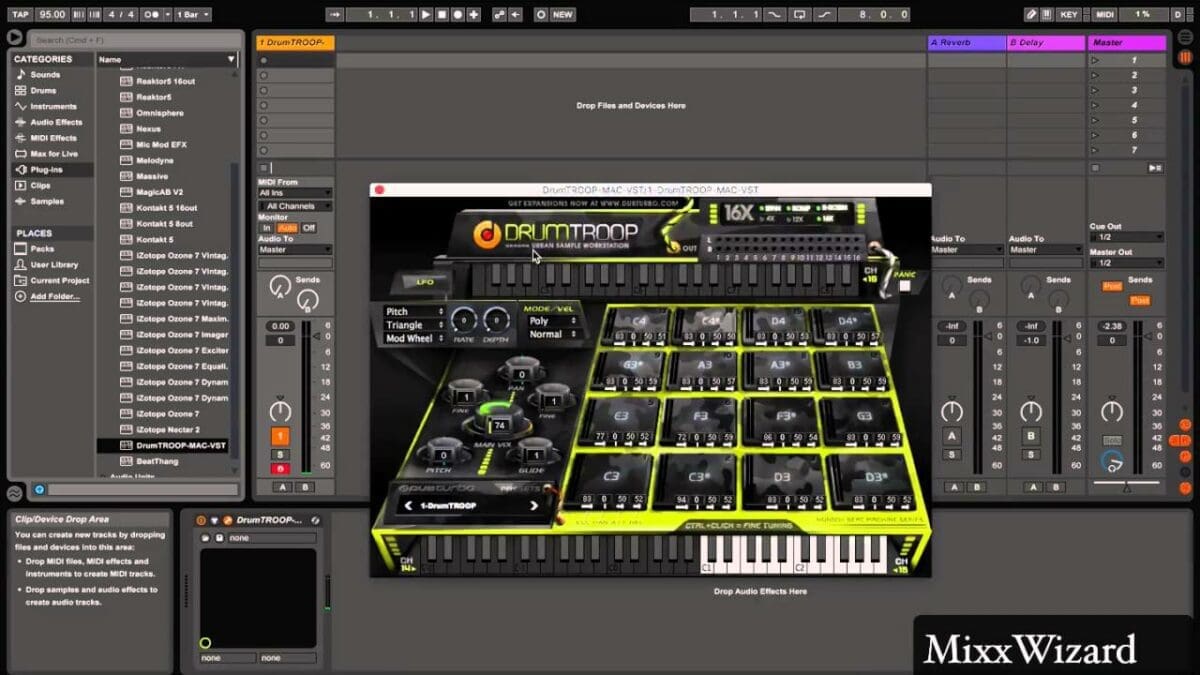Select Omnisphere plug-in in list

[160, 113]
